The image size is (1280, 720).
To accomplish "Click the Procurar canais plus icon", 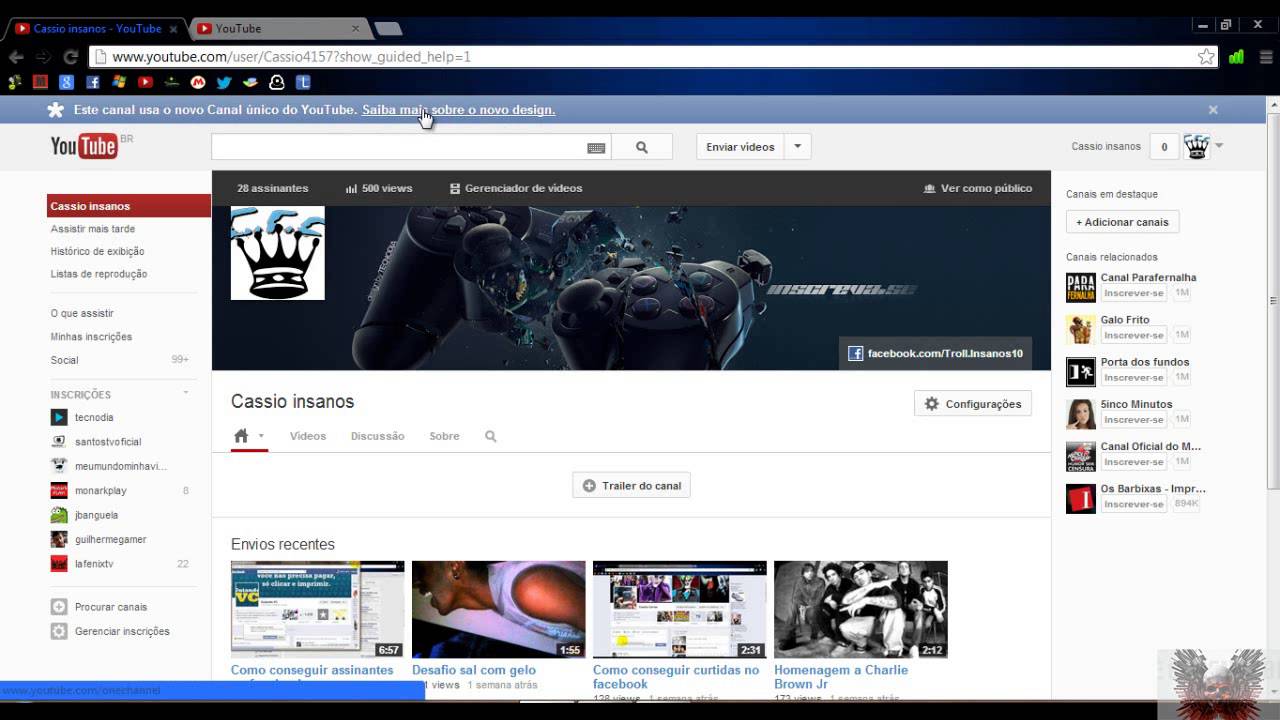I will click(x=59, y=607).
